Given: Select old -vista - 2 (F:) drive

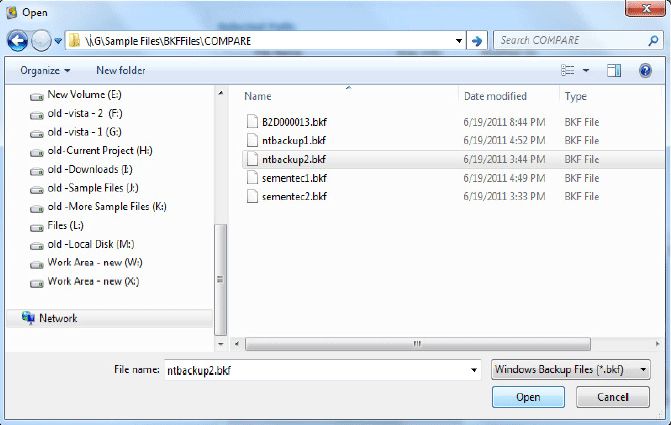Looking at the screenshot, I should point(85,113).
